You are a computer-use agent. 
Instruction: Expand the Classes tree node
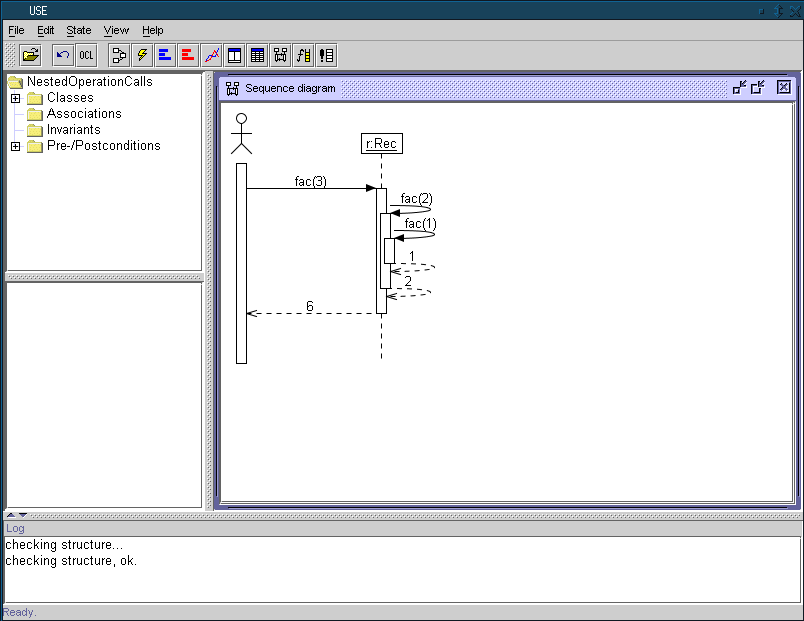(15, 98)
